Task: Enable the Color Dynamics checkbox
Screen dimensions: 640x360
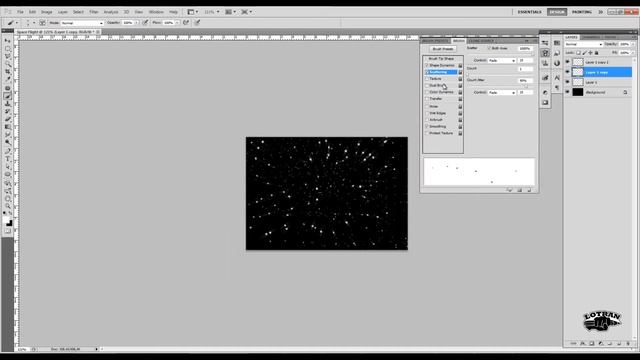Action: pos(427,92)
